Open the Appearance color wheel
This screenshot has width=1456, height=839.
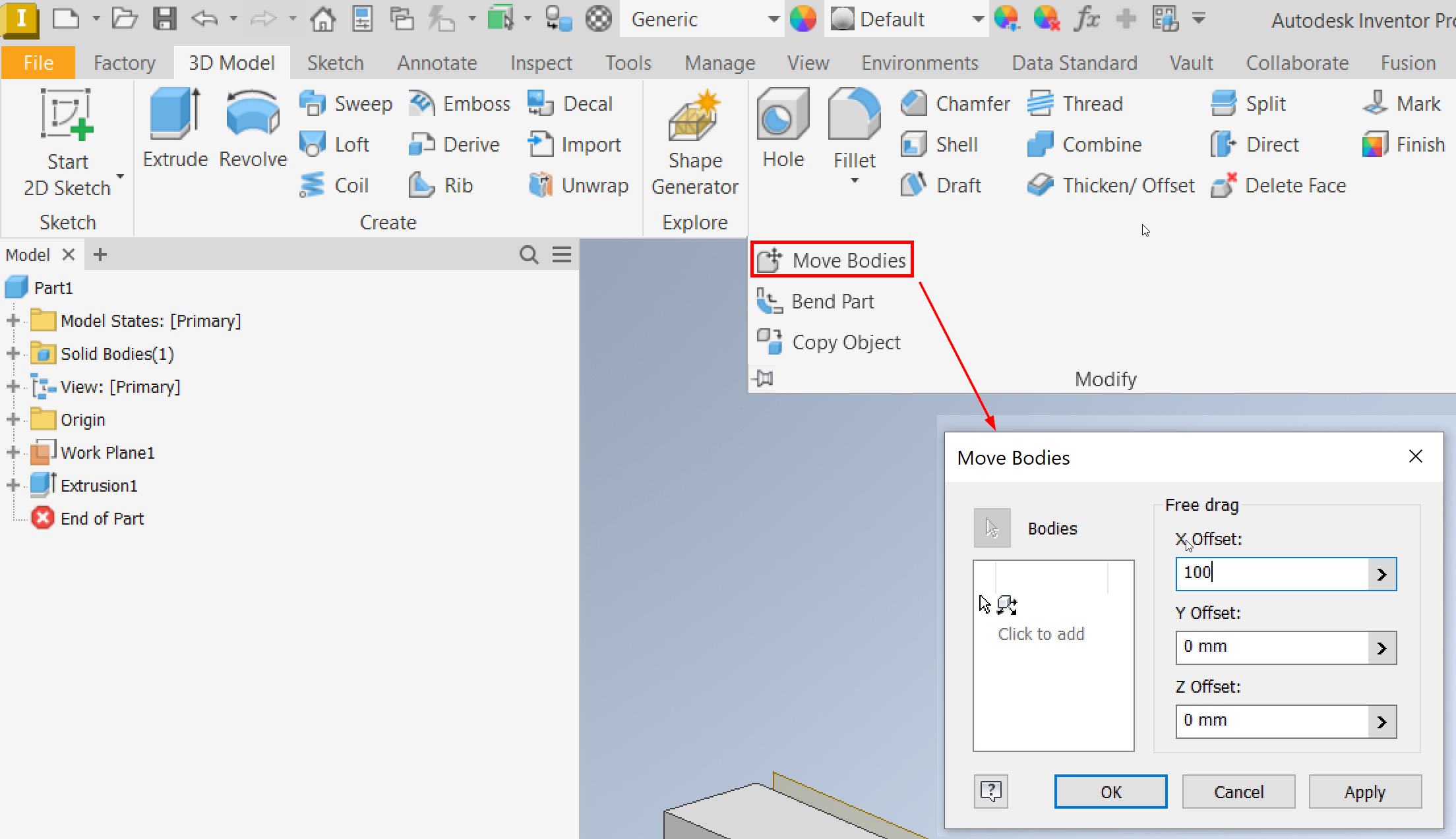click(803, 19)
